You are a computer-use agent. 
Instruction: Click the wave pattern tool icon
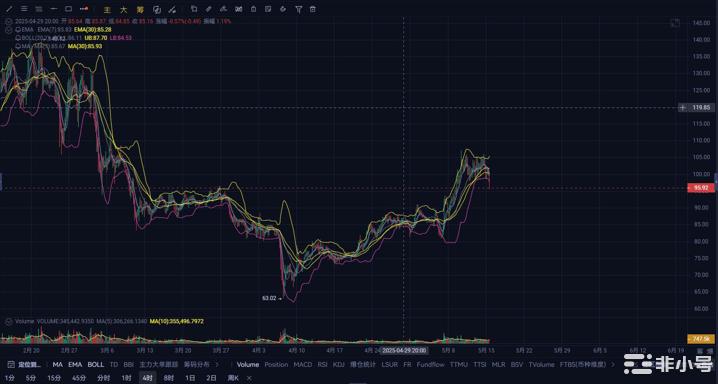click(223, 9)
